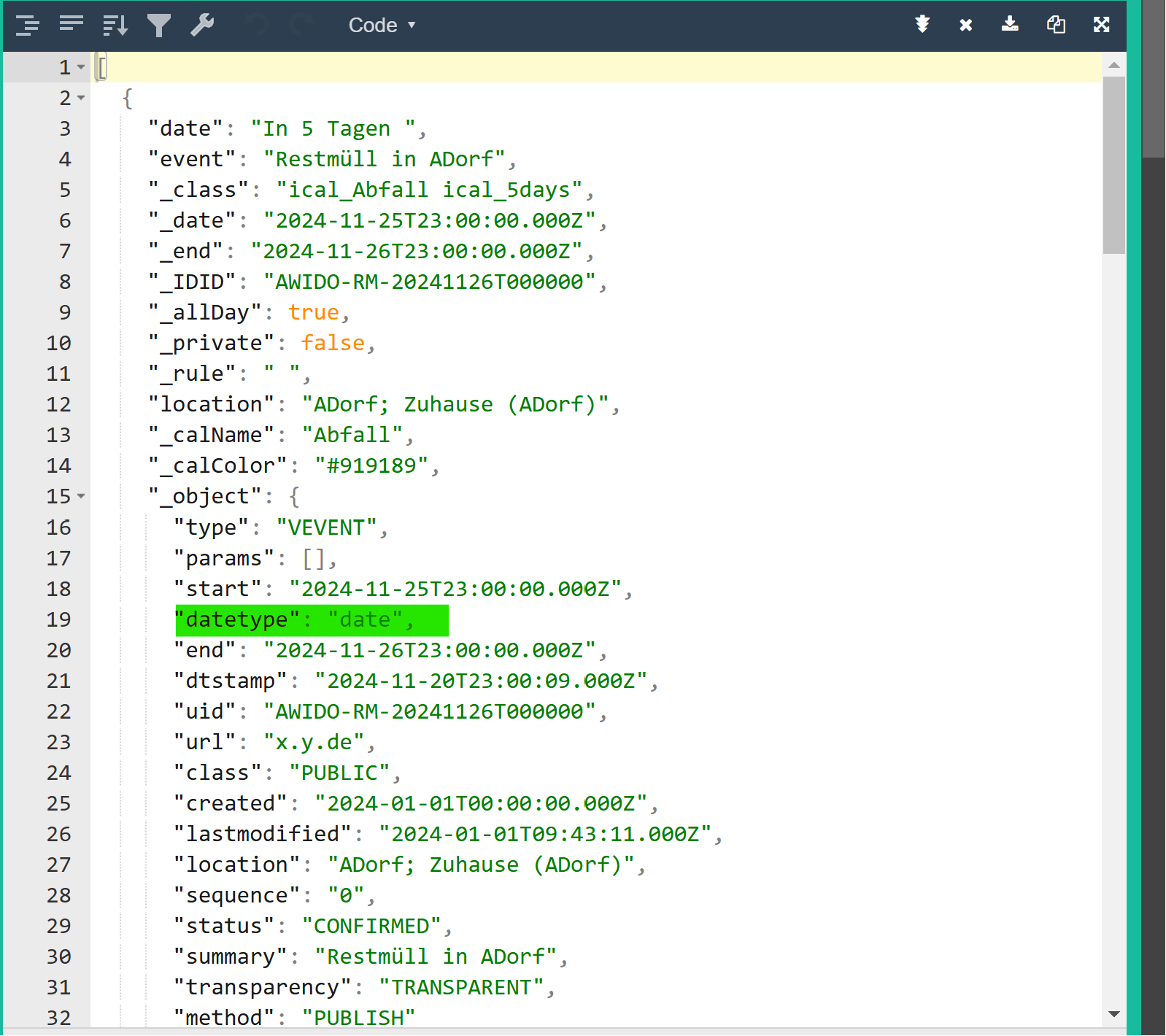The width and height of the screenshot is (1166, 1036).
Task: Click the "event" key on line 4
Action: coord(192,159)
